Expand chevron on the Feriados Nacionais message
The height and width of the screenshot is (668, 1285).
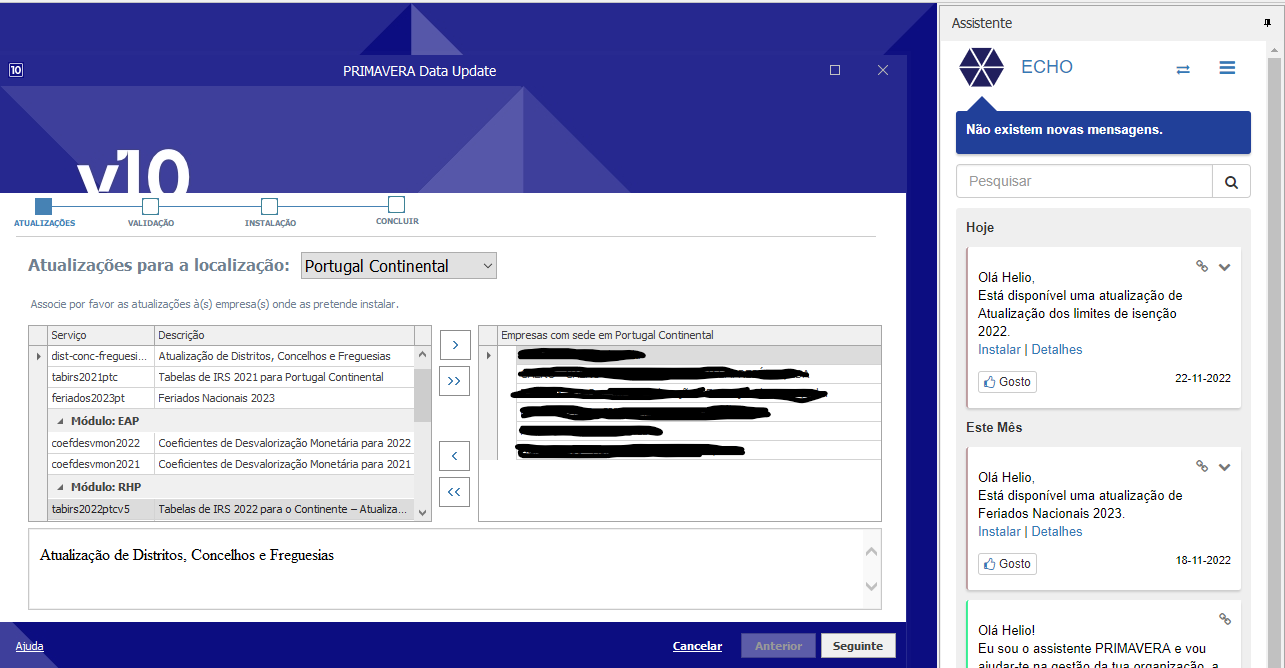(1224, 467)
